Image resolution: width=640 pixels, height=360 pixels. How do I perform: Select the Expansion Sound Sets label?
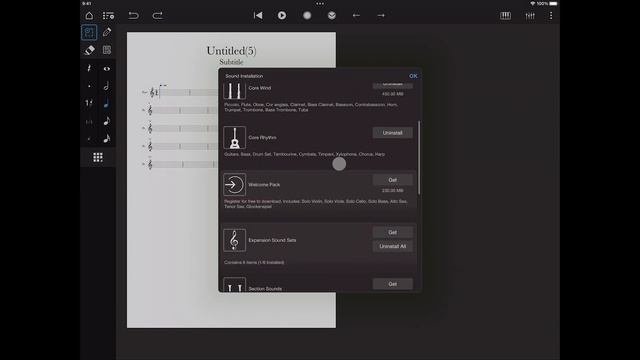pyautogui.click(x=272, y=240)
